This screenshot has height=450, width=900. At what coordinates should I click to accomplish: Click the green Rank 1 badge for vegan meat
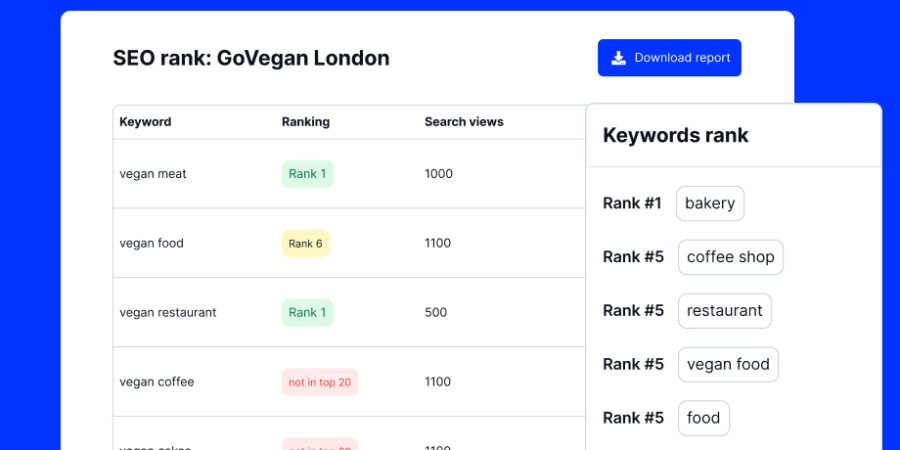coord(307,174)
